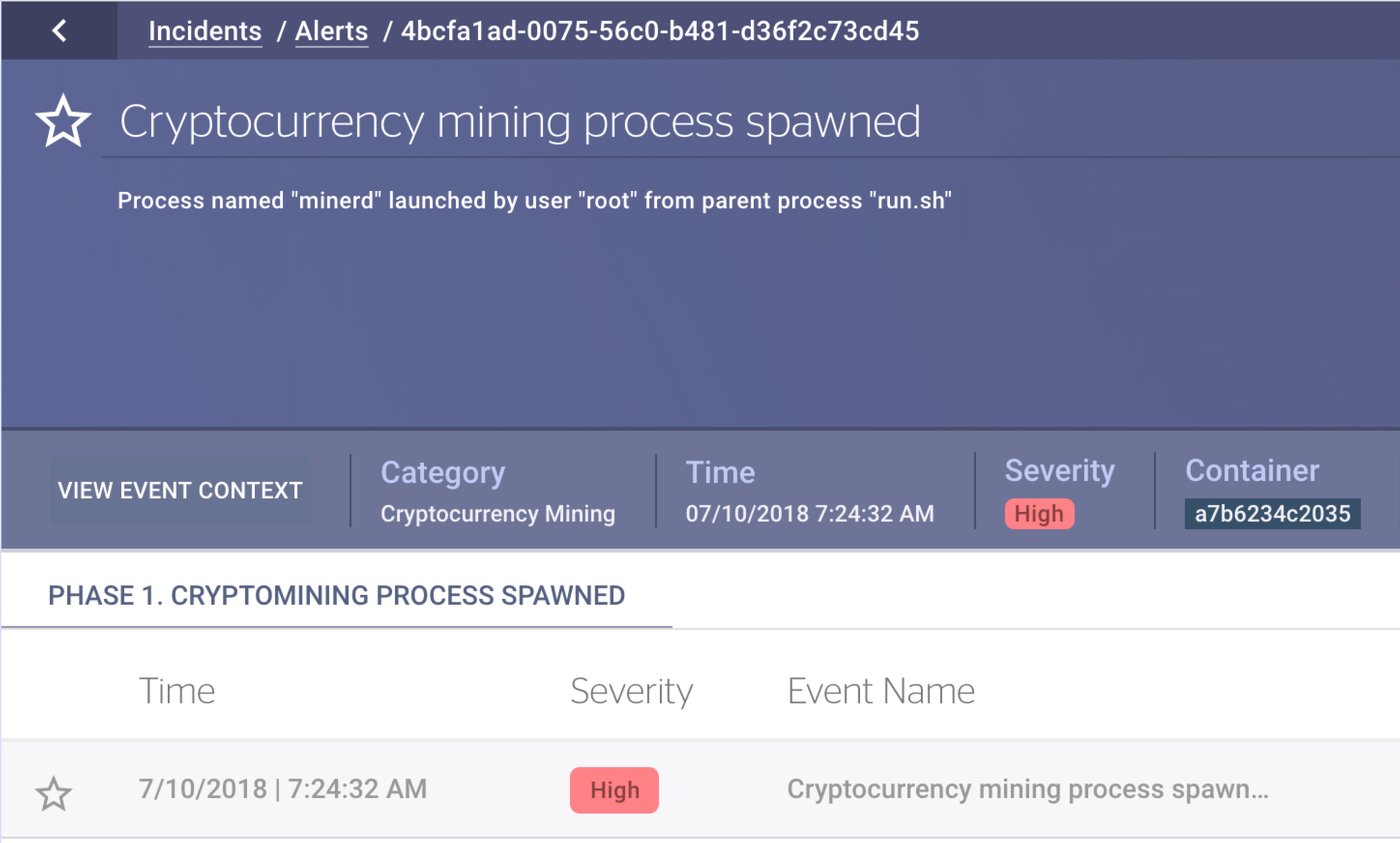Click the alert ID in breadcrumb
This screenshot has width=1400, height=843.
click(660, 31)
